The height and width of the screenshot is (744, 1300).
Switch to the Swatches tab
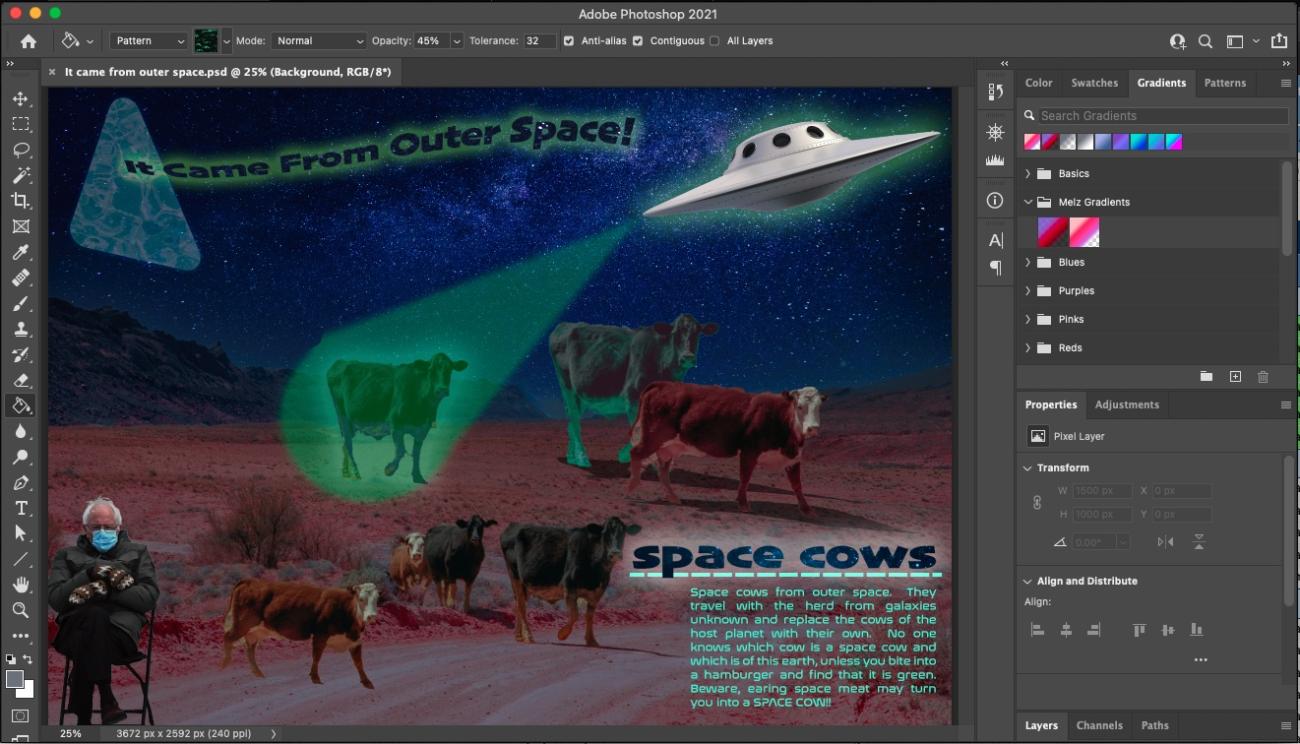[x=1094, y=83]
